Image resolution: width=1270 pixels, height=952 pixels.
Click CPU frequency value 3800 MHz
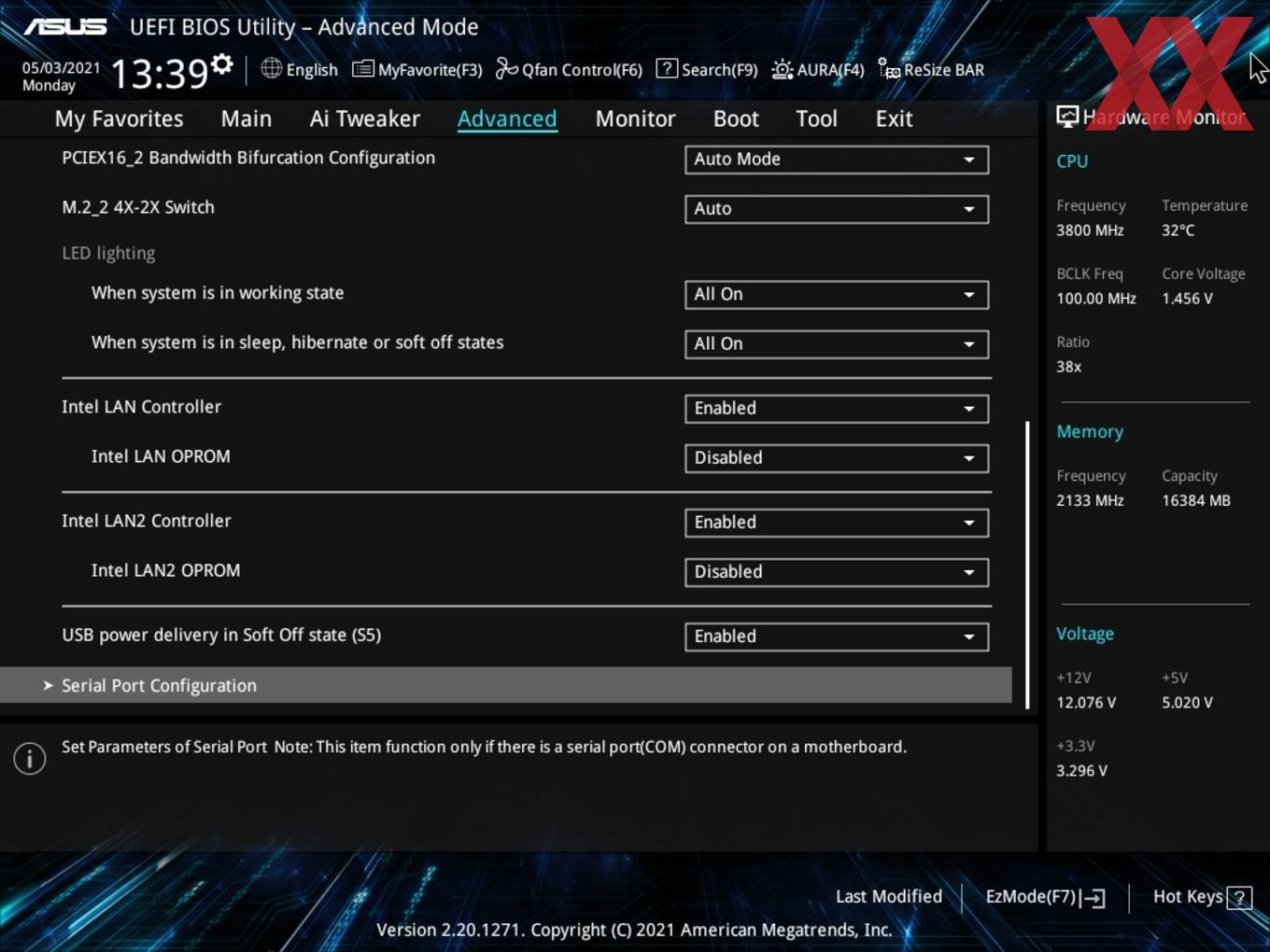[1090, 230]
